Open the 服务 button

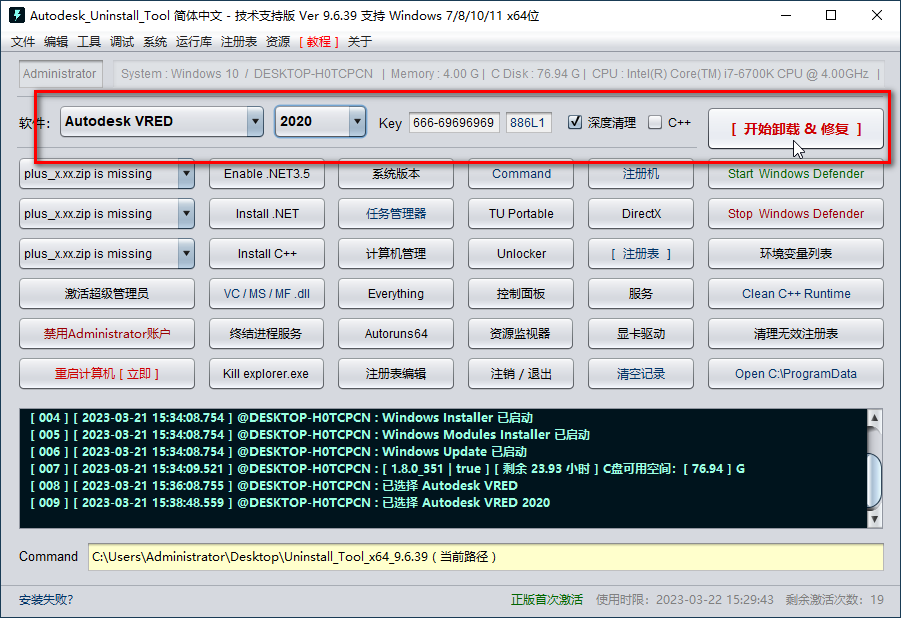641,294
